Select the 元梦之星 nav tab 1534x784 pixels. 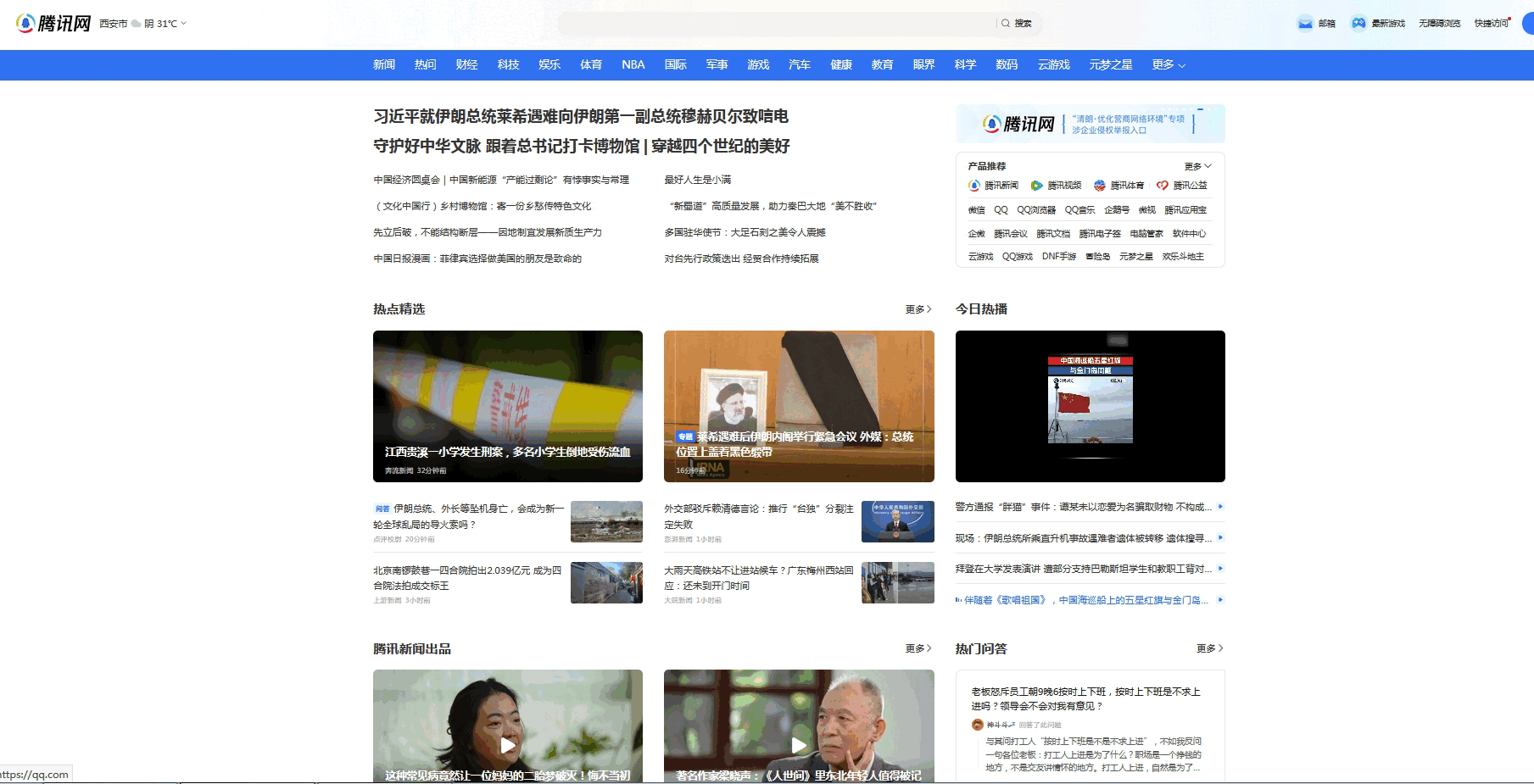click(1111, 65)
